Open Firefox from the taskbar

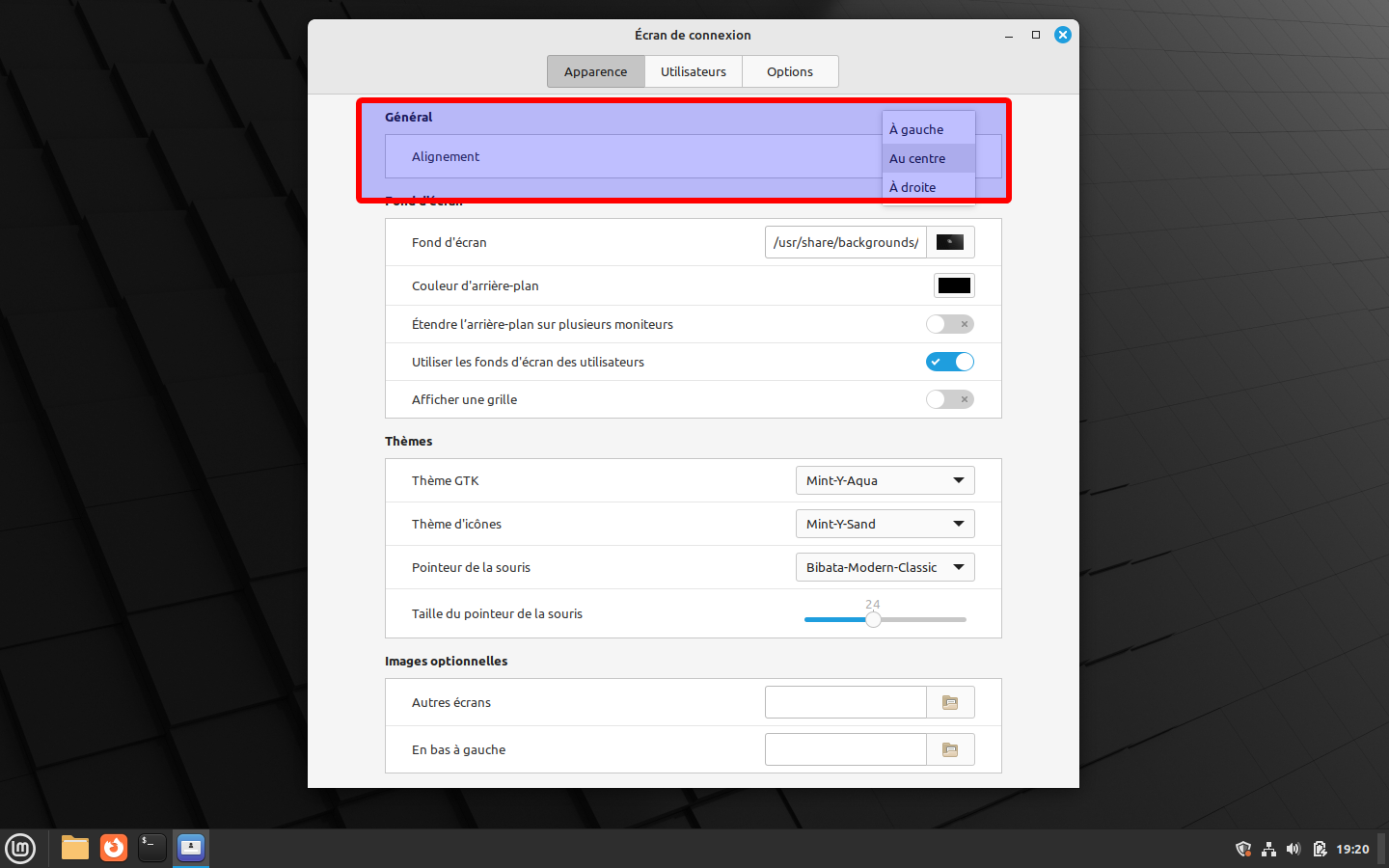point(114,848)
